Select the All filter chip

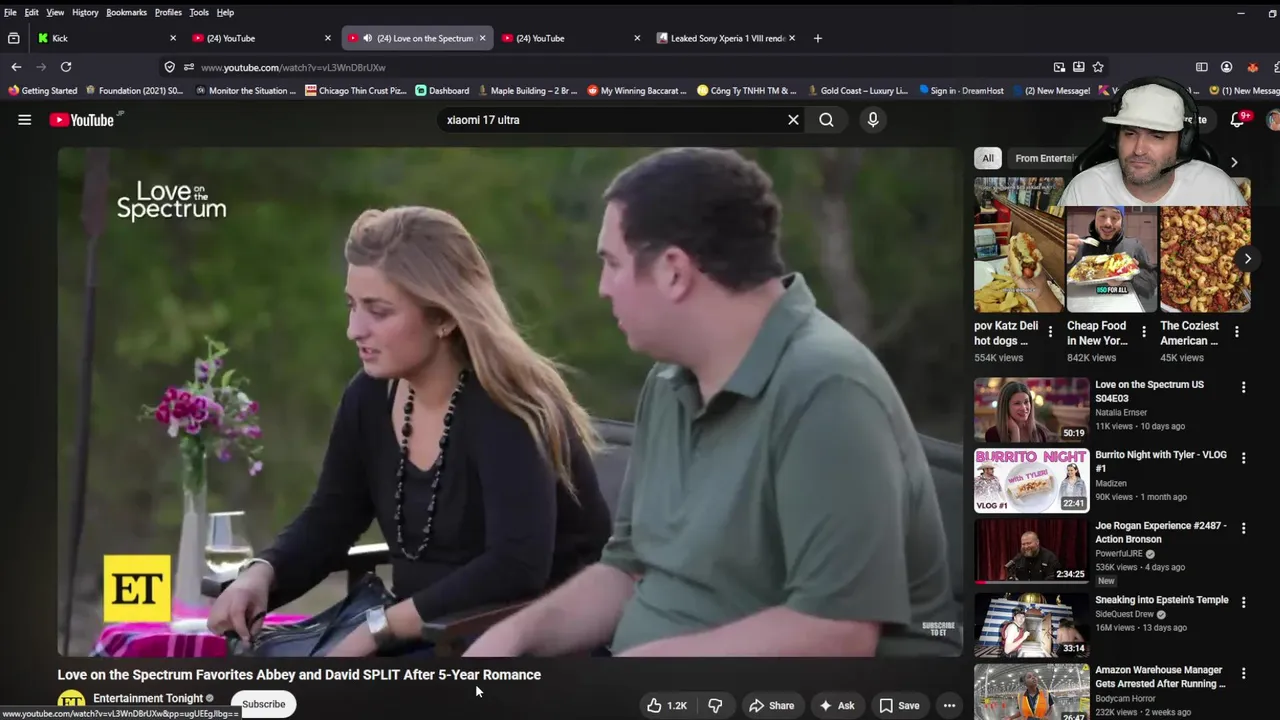click(x=988, y=158)
